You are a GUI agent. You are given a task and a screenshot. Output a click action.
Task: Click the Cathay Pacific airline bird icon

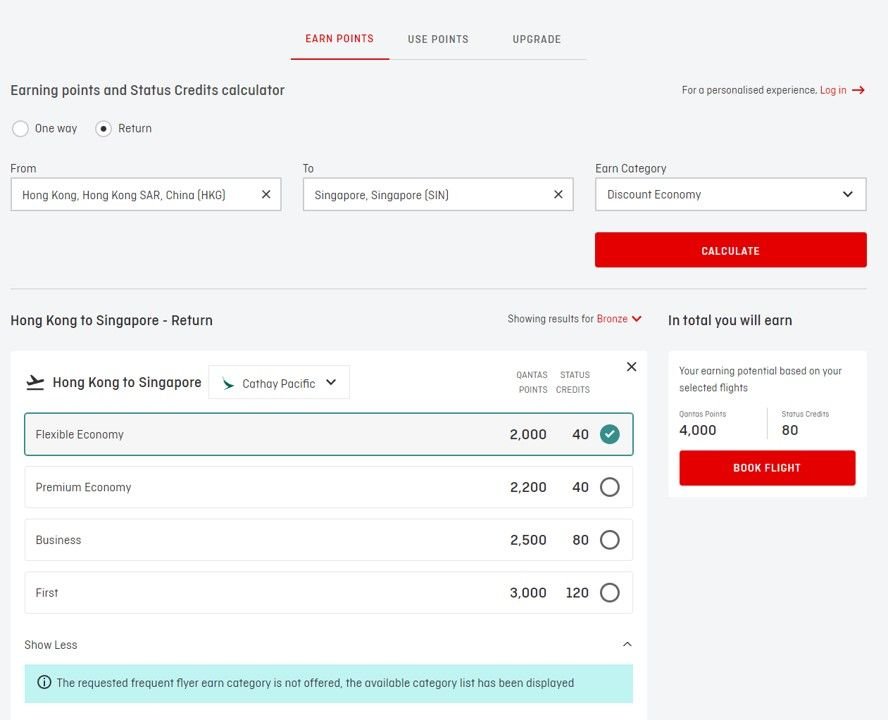point(227,382)
